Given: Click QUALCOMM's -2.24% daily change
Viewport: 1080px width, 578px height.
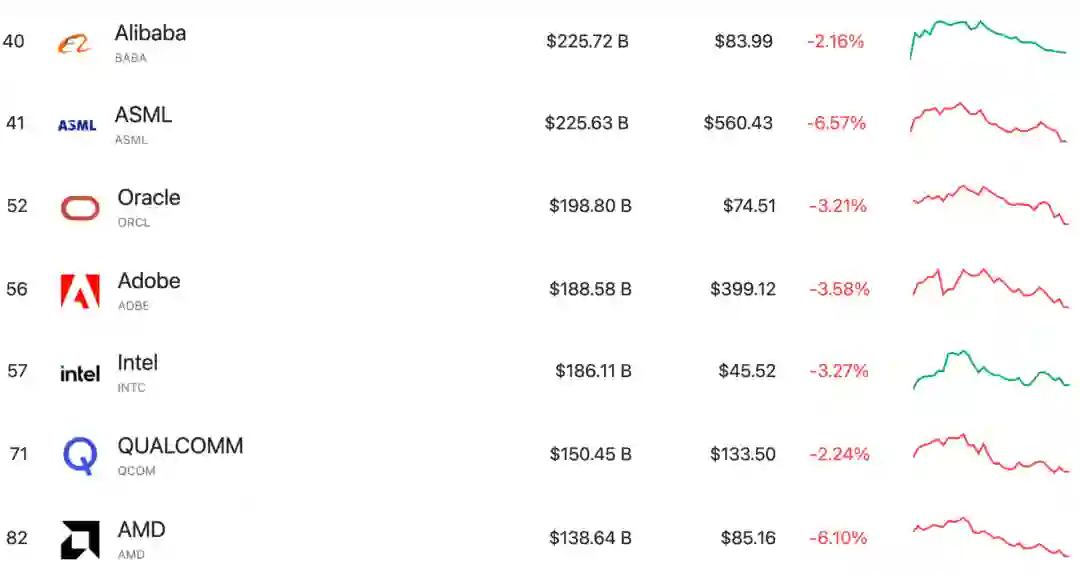Looking at the screenshot, I should [839, 454].
